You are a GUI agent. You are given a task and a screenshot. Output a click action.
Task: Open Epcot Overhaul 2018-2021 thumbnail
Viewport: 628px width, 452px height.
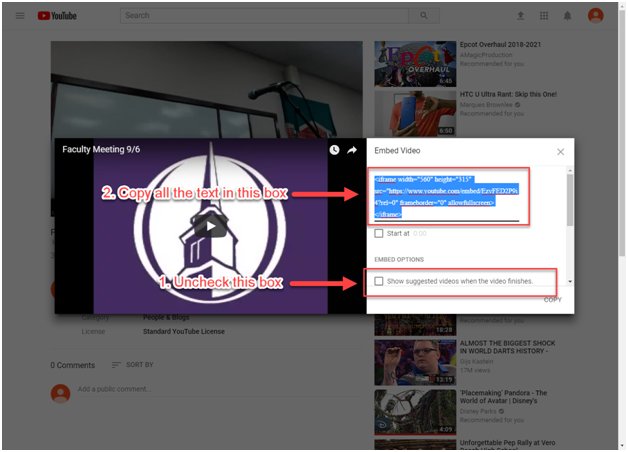415,64
